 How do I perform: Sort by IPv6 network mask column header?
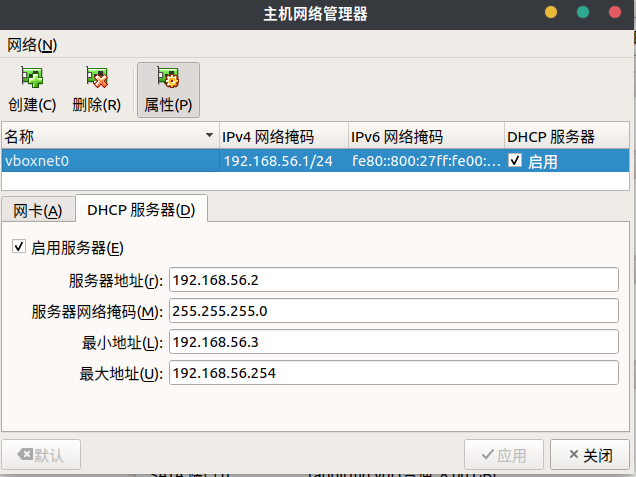(424, 136)
